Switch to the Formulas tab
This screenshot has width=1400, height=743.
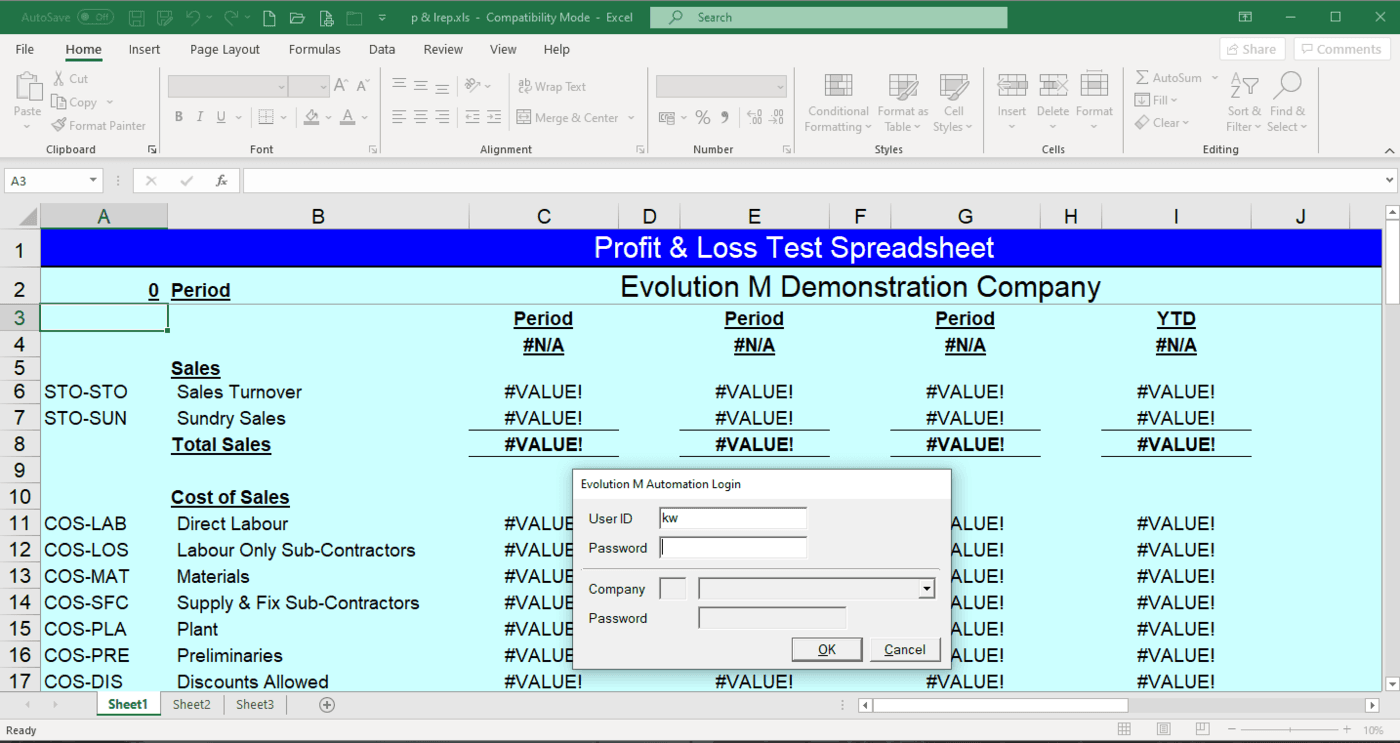click(314, 49)
